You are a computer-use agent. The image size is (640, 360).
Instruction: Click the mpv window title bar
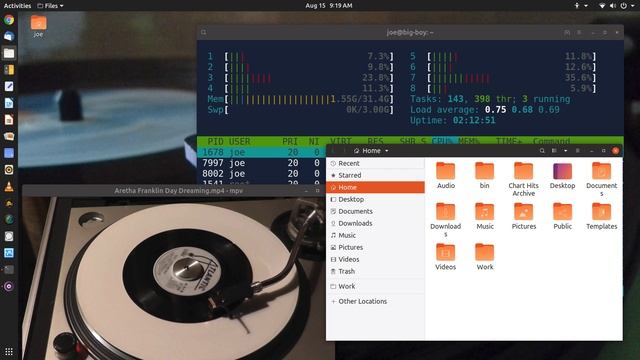(178, 191)
